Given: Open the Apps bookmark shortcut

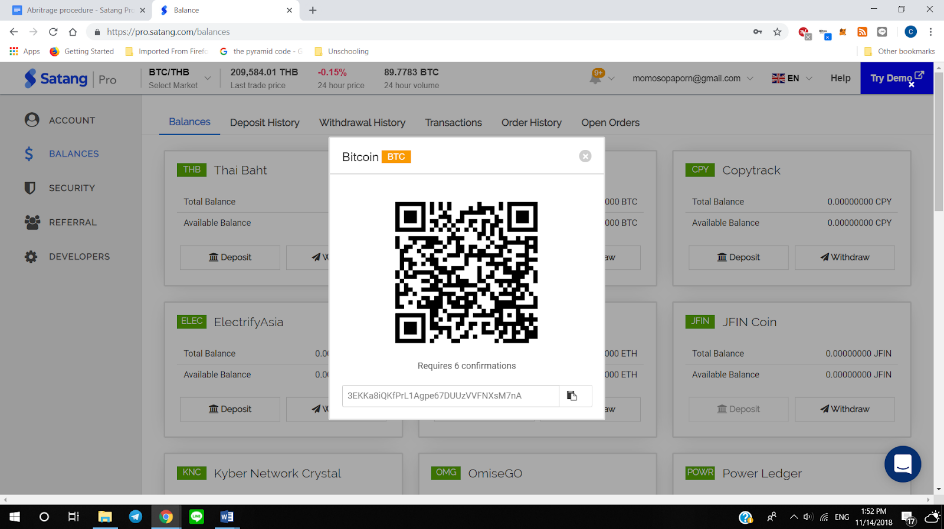Looking at the screenshot, I should (25, 51).
